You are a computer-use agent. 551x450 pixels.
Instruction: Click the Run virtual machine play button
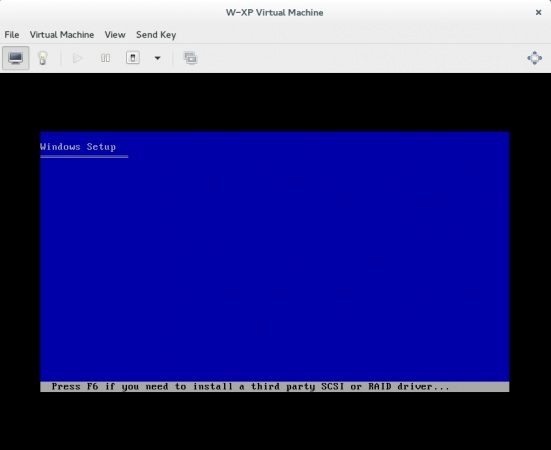click(77, 58)
